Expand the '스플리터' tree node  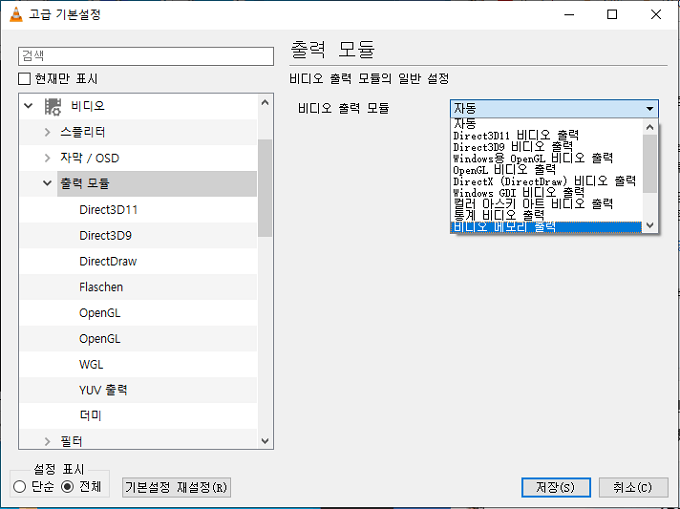47,132
